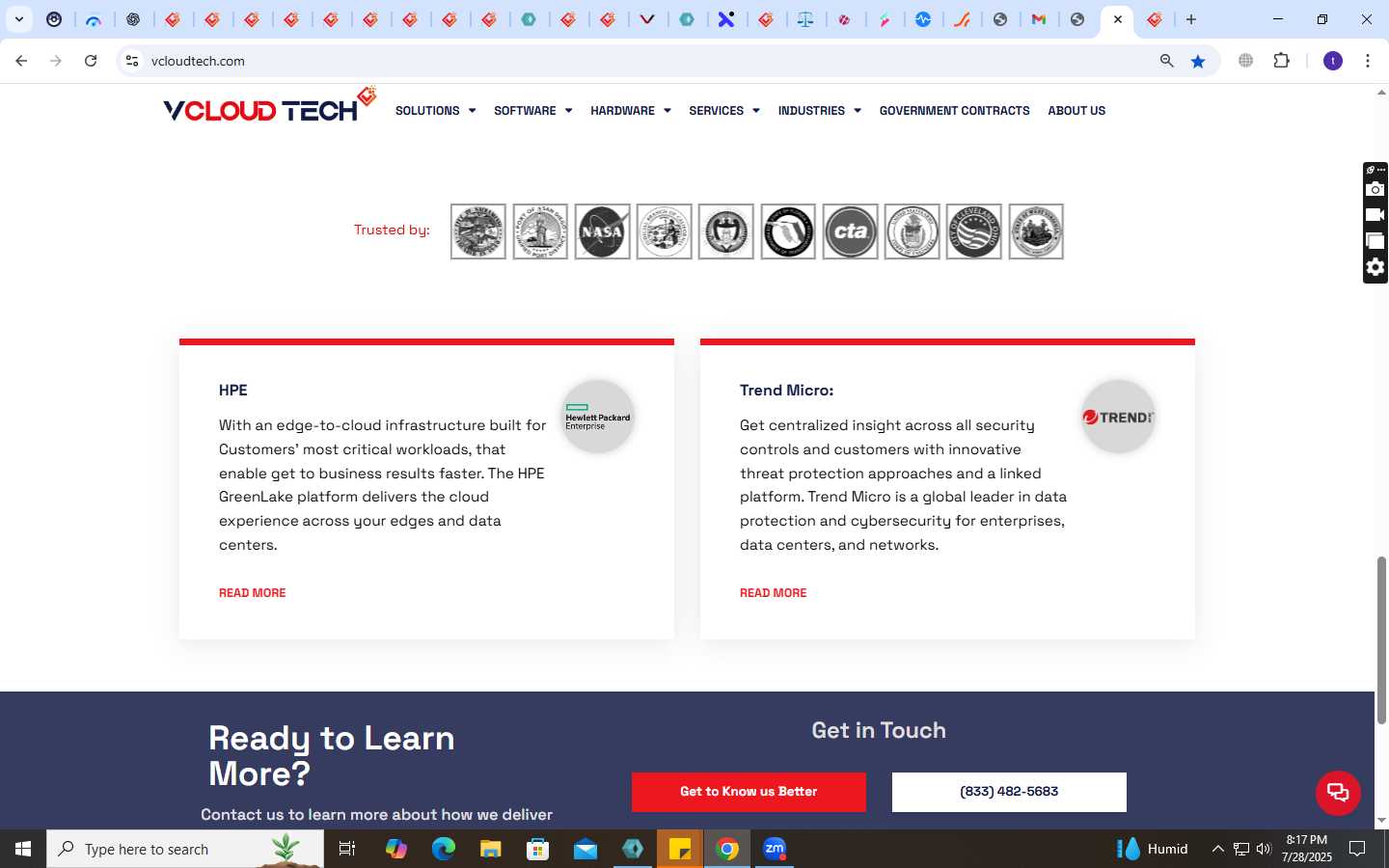This screenshot has width=1389, height=868.
Task: Open the Chrome tab search dropdown
Action: 19,19
